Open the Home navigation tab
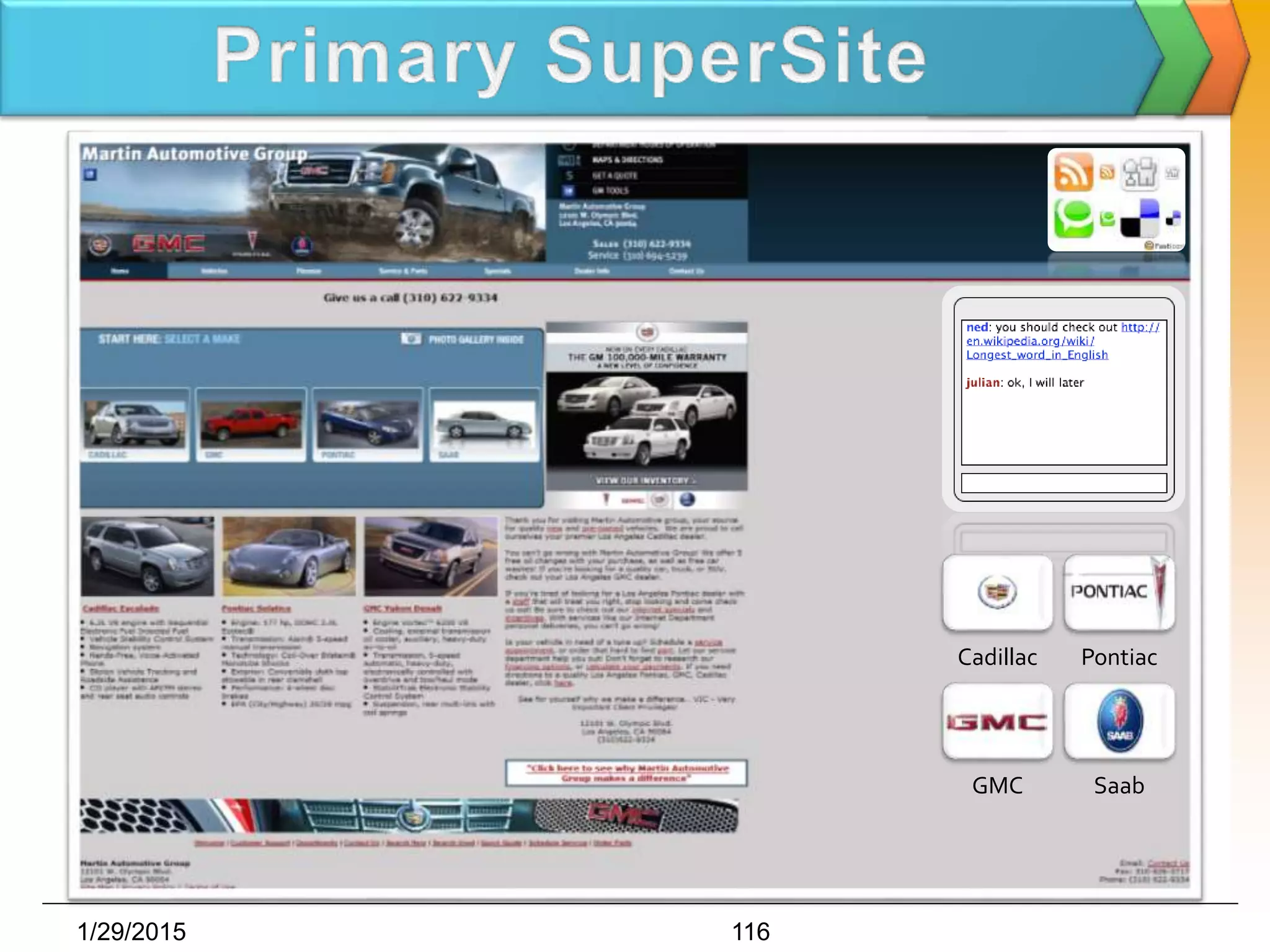This screenshot has height=952, width=1270. pos(120,271)
